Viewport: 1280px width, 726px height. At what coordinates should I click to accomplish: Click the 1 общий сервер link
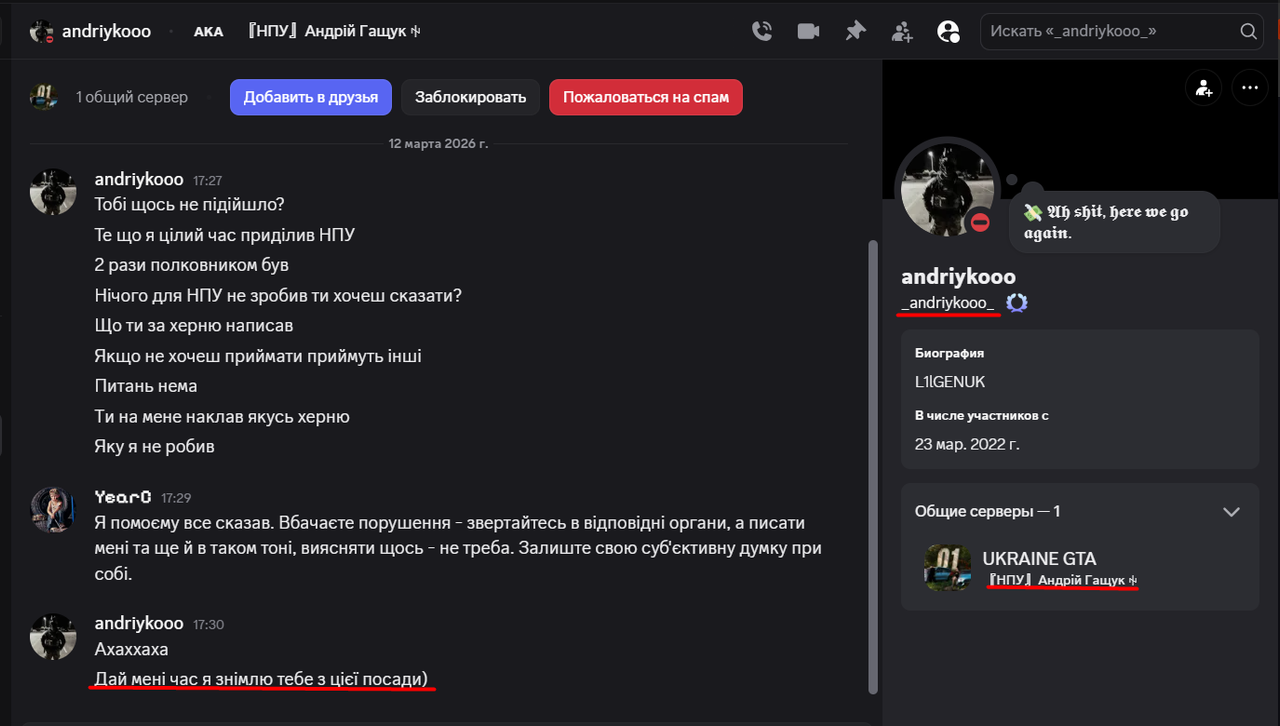pos(131,97)
